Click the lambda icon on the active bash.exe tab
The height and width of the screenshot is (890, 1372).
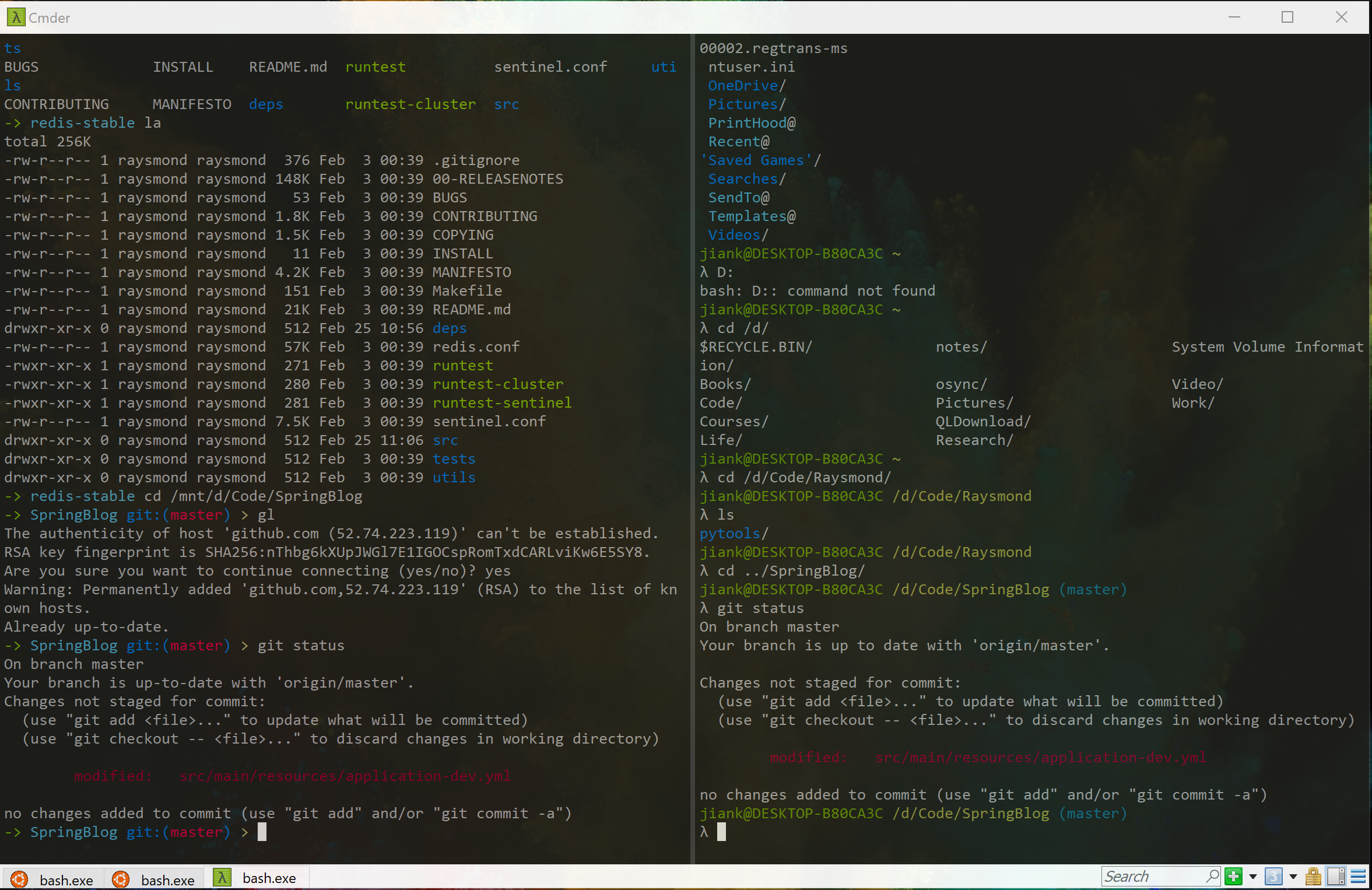point(223,878)
